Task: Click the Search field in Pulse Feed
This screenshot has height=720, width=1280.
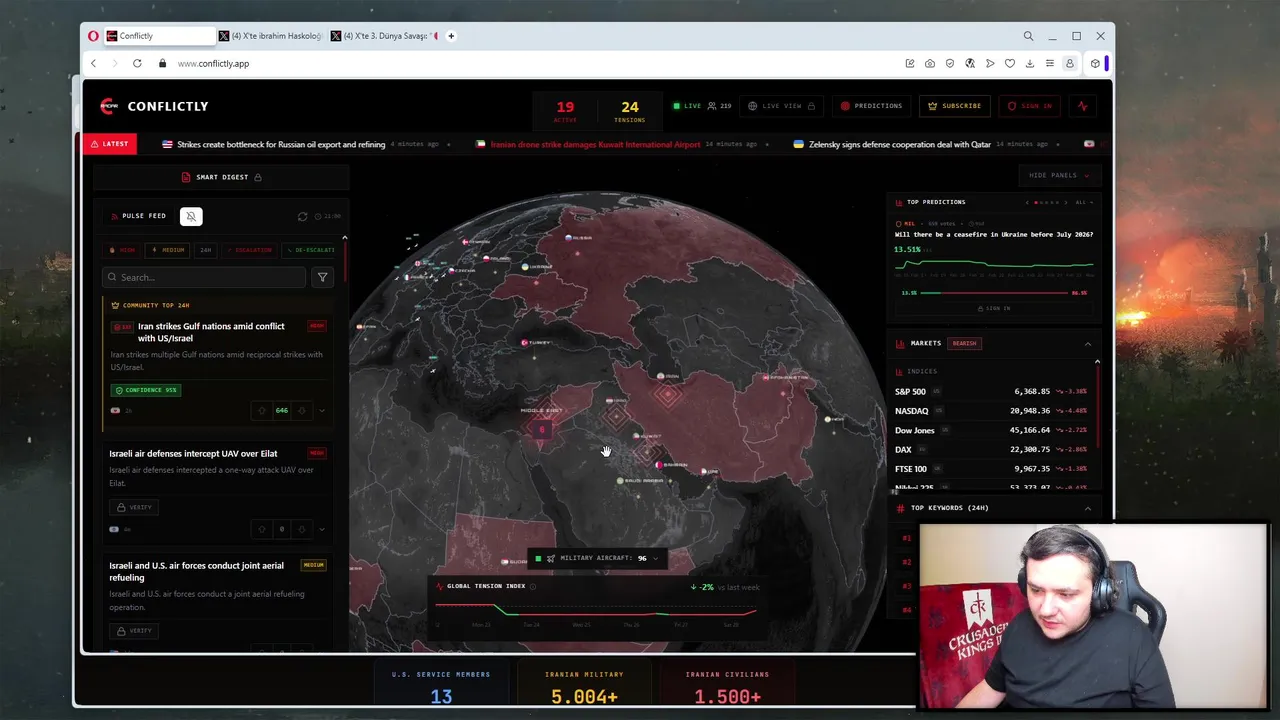Action: [204, 277]
